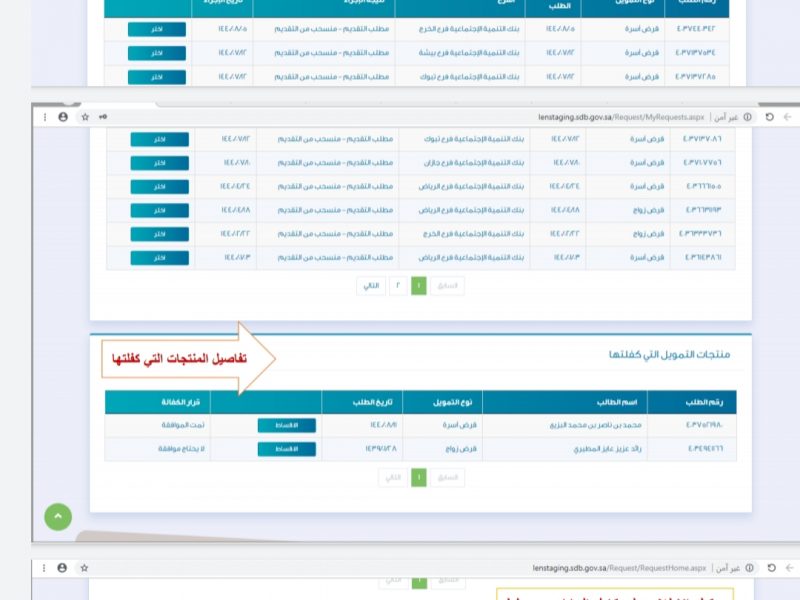The height and width of the screenshot is (600, 800).
Task: Click قرض زواج in the رائد عزيز row
Action: 461,449
